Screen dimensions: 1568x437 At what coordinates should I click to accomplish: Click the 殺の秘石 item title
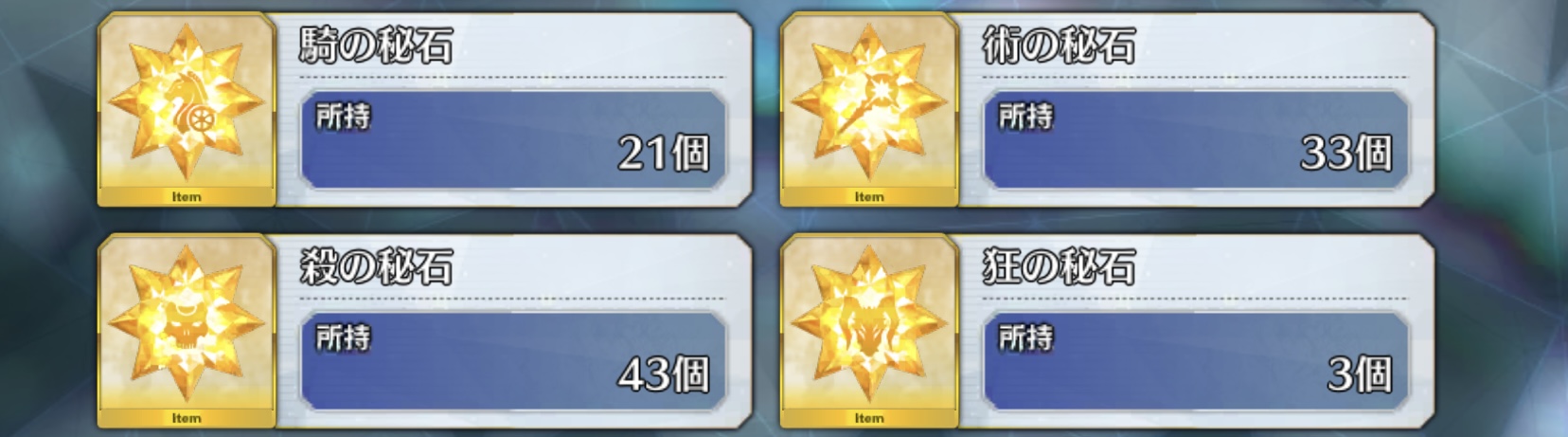click(x=376, y=266)
